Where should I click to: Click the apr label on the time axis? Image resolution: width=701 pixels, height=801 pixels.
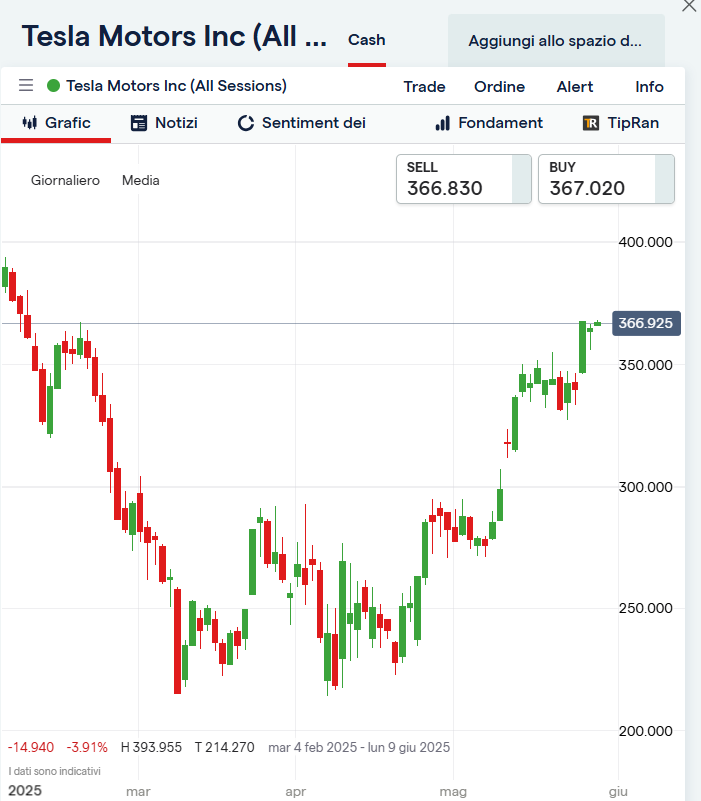[295, 792]
